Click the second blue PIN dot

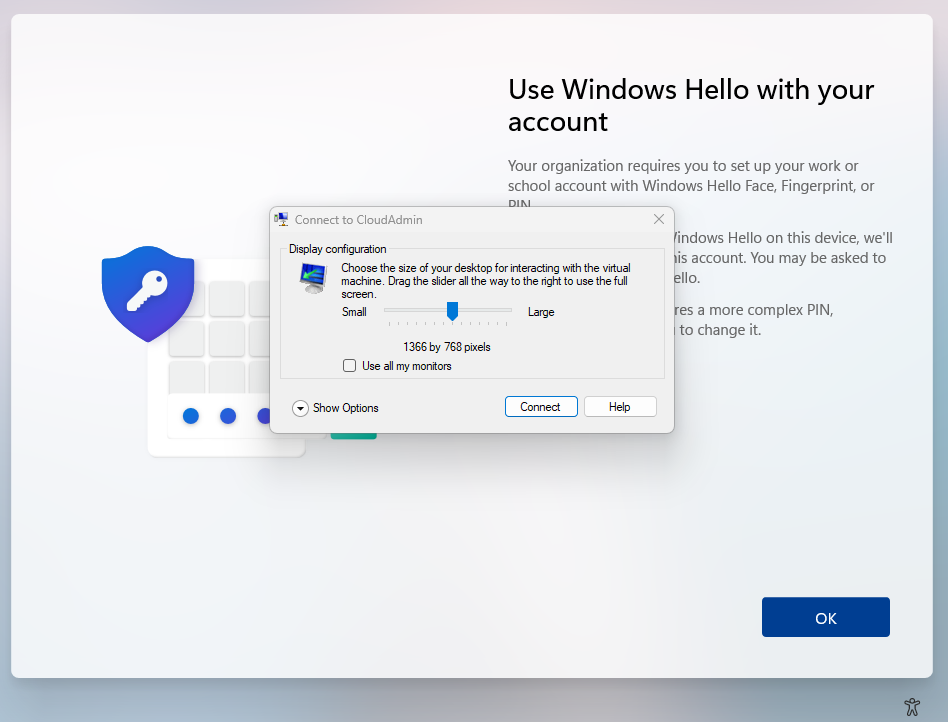(x=228, y=416)
